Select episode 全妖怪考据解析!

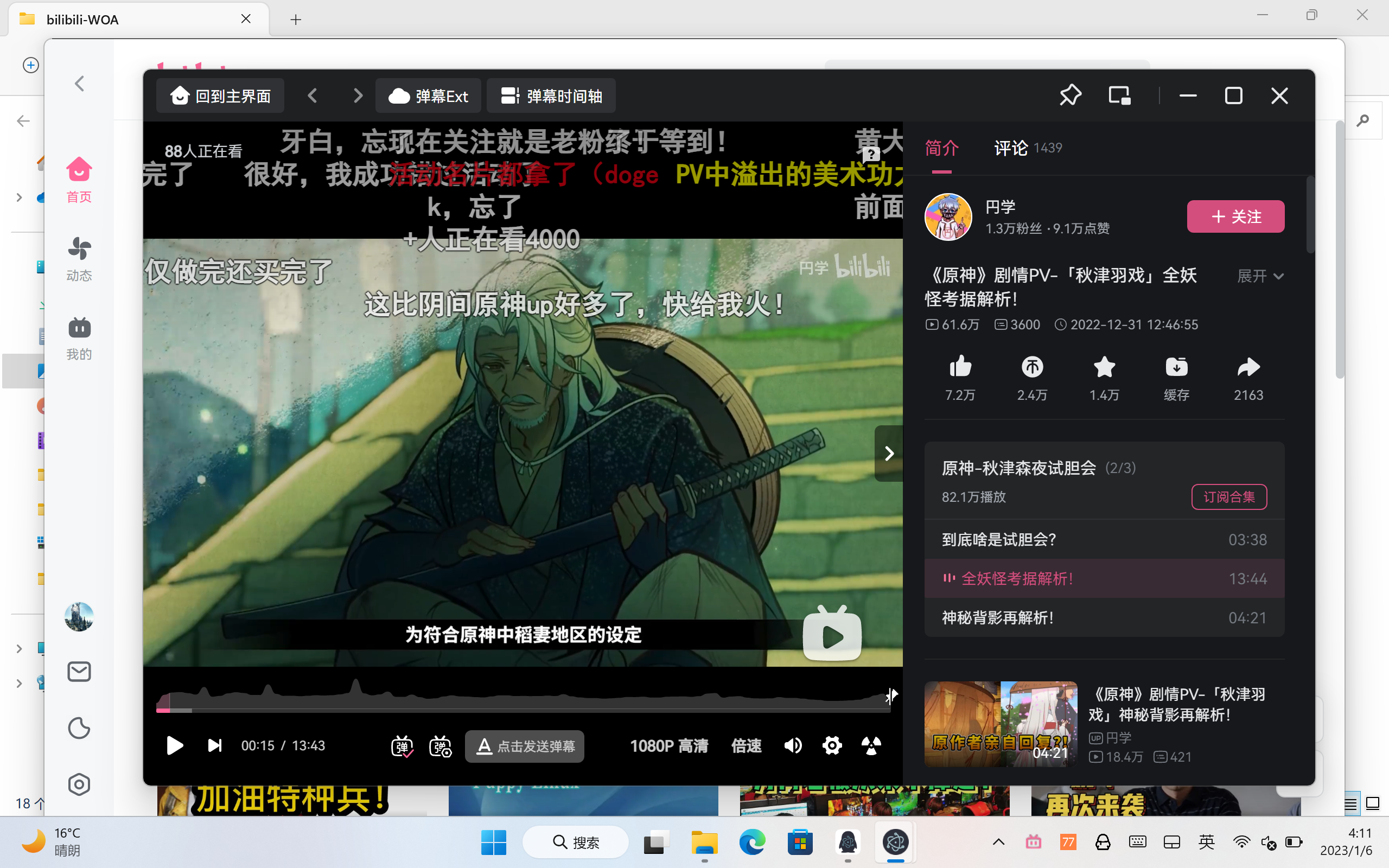[1104, 579]
